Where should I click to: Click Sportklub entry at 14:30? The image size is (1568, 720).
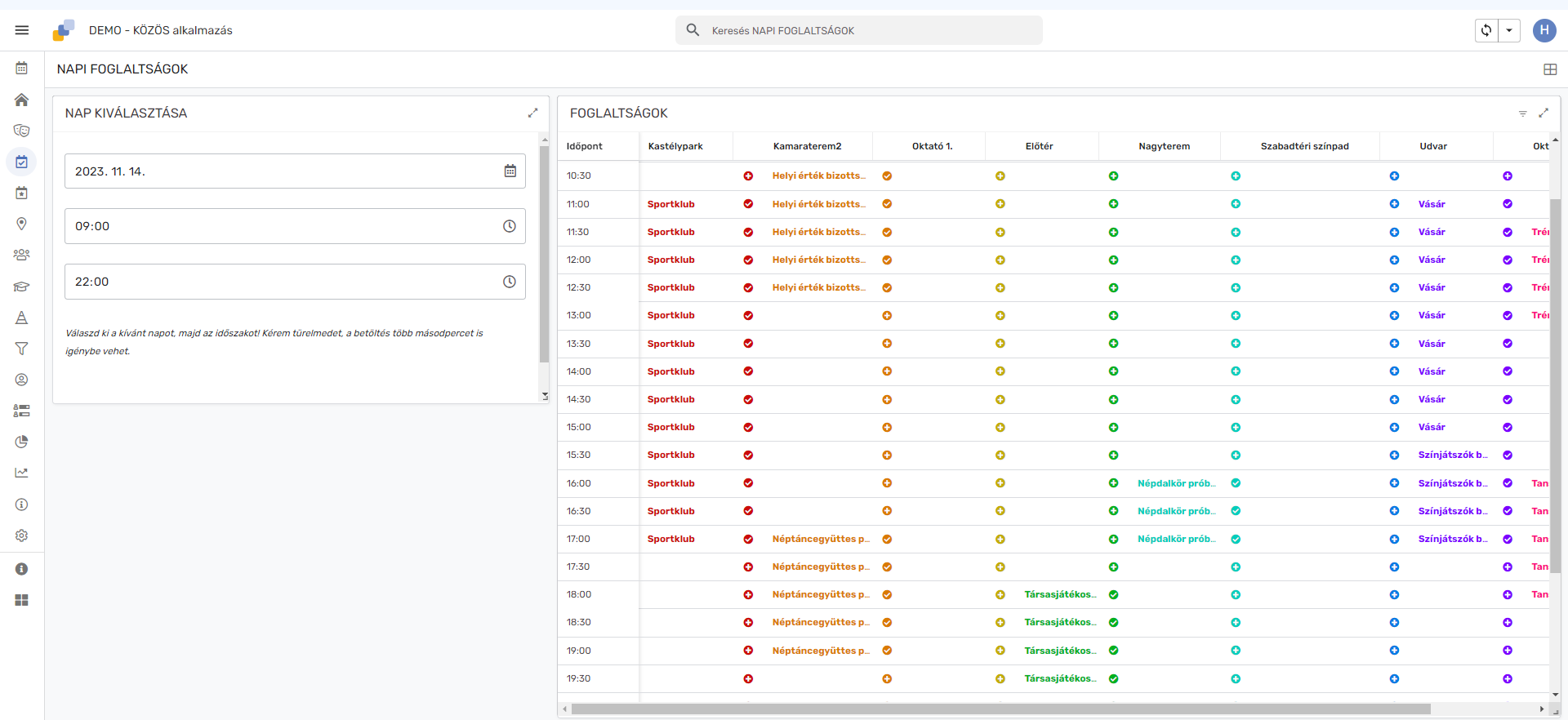coord(671,399)
